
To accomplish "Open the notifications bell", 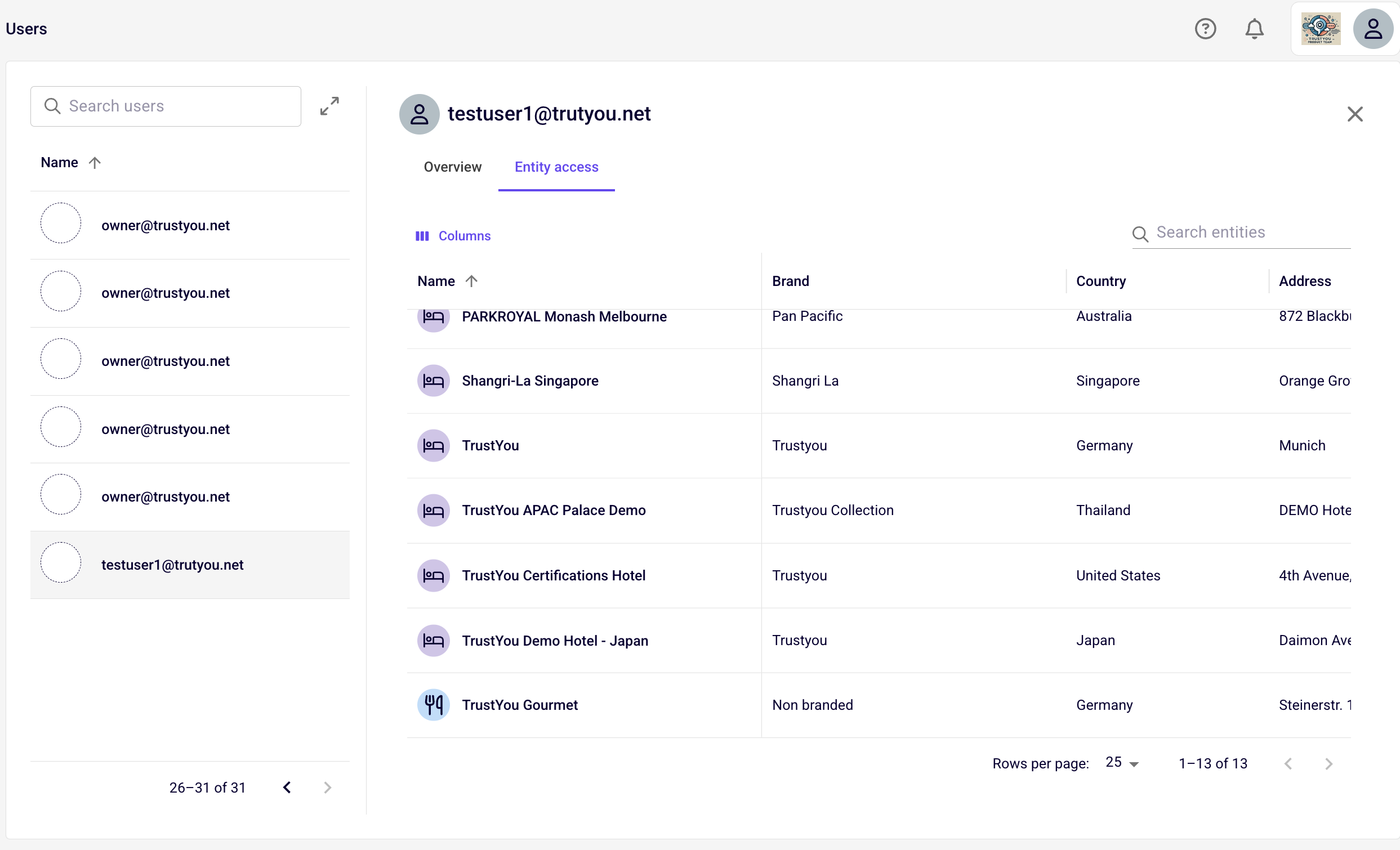I will pos(1254,28).
